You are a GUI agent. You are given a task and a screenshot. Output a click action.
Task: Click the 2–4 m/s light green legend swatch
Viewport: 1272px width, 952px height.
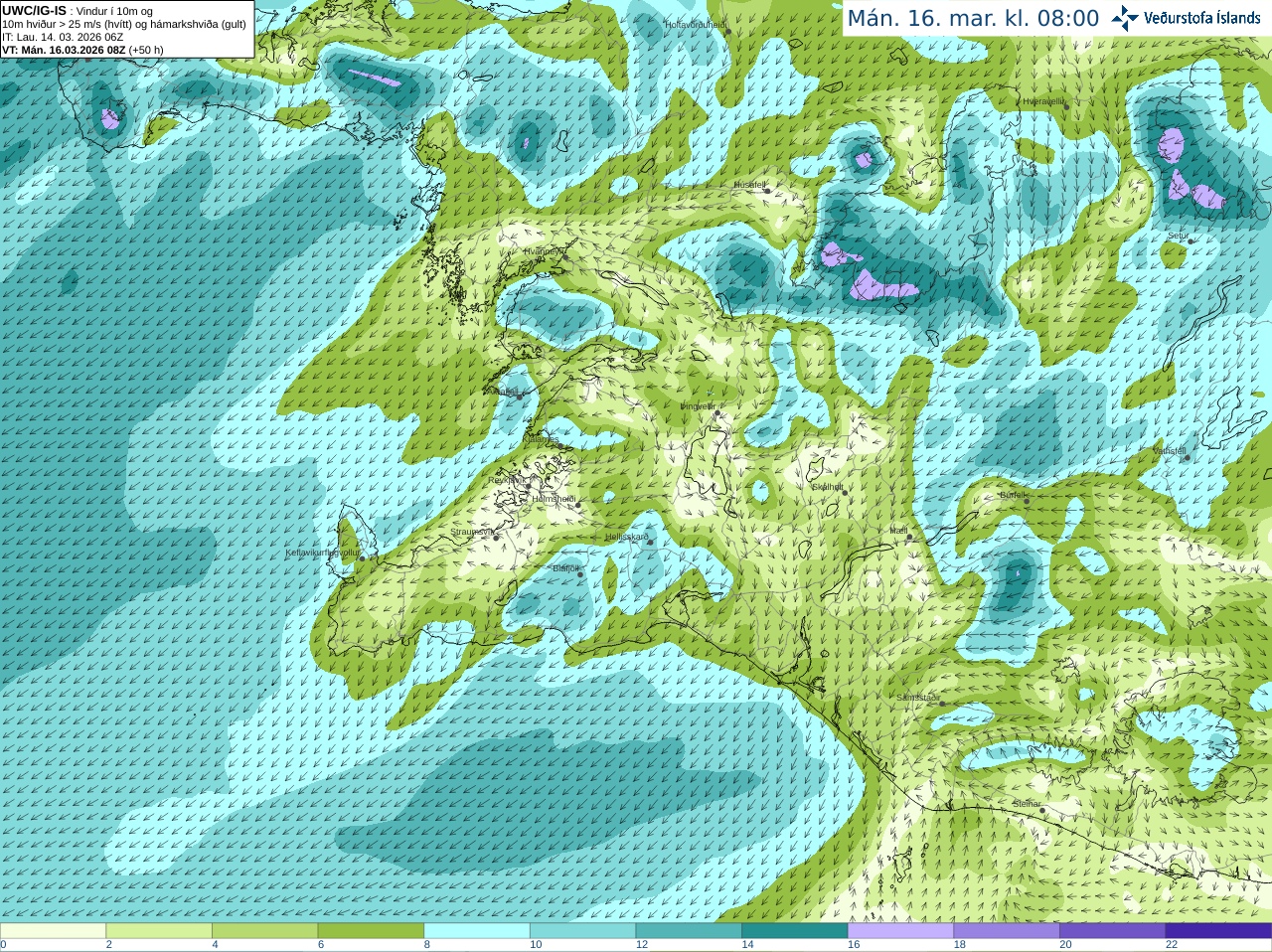(159, 931)
